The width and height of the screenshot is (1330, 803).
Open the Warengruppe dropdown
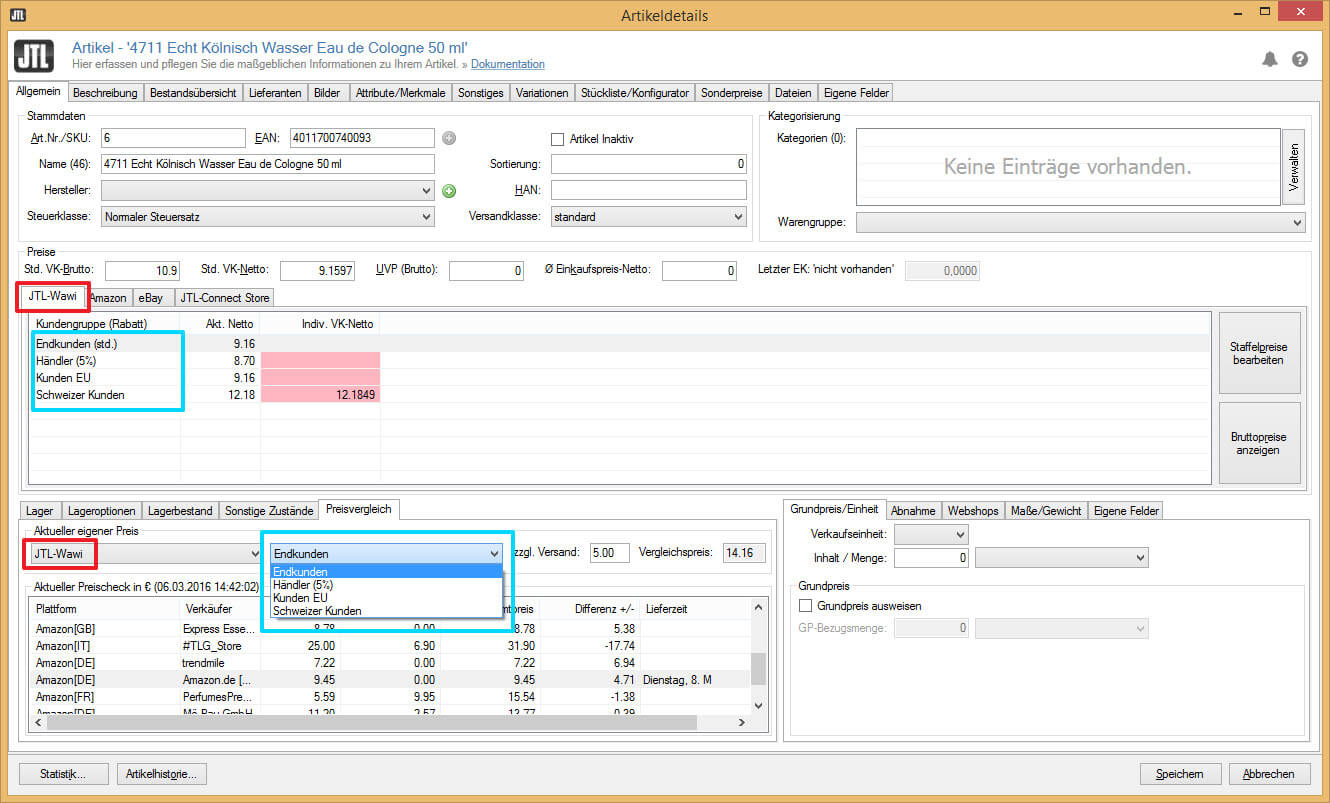(1081, 222)
